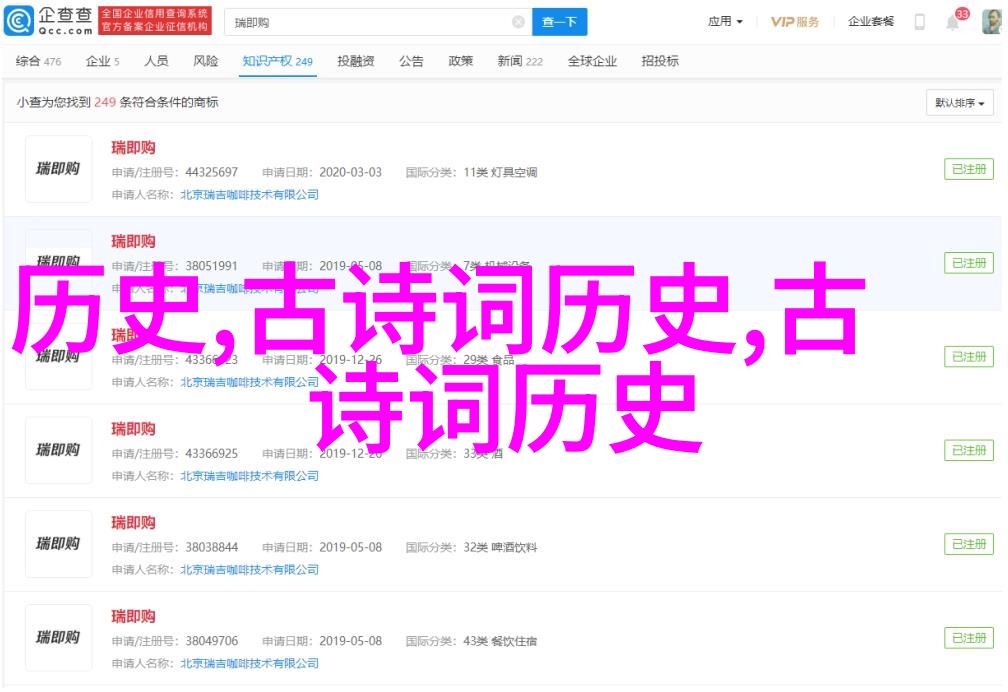Open the user avatar profile
Image resolution: width=1008 pixels, height=692 pixels.
992,22
